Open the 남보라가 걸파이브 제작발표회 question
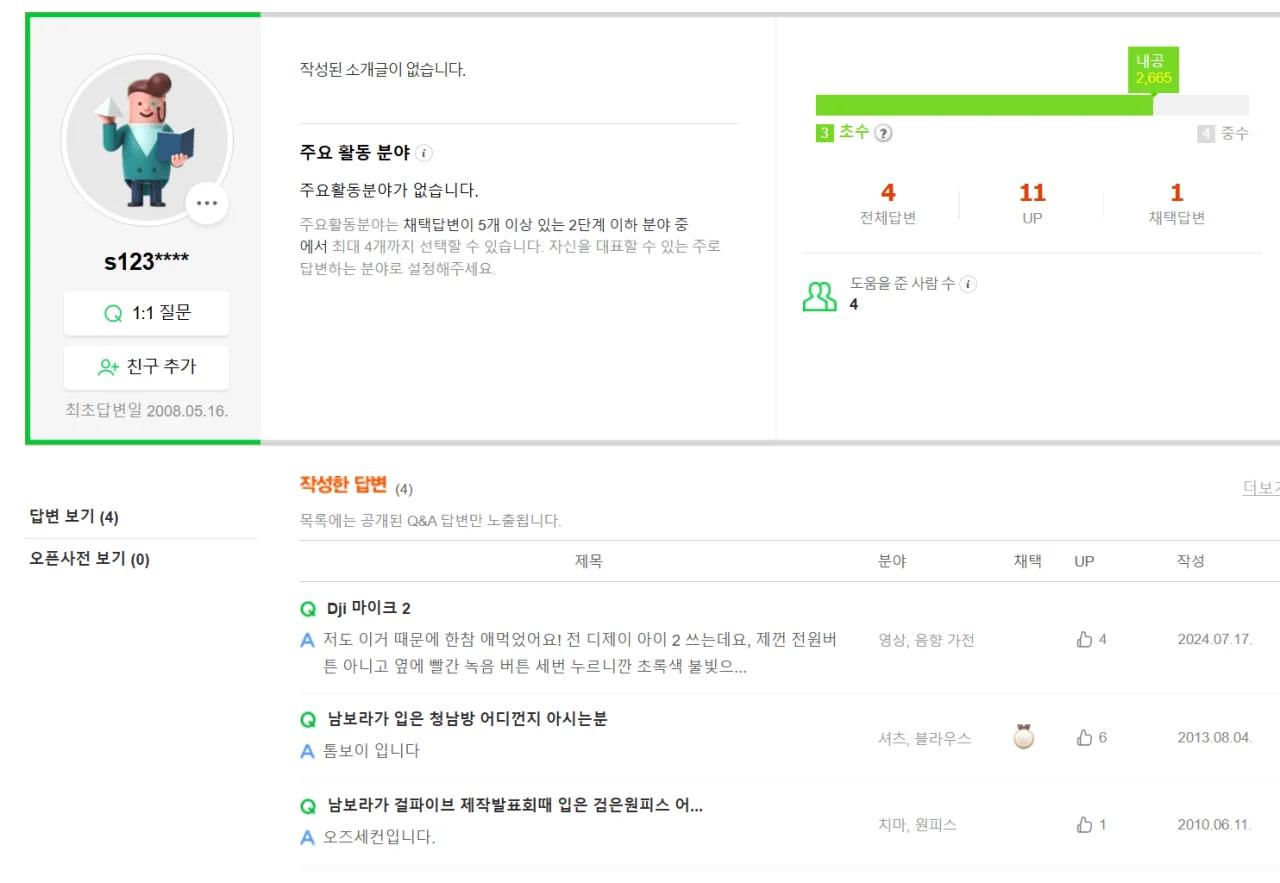Screen dimensions: 1280x883 500,806
